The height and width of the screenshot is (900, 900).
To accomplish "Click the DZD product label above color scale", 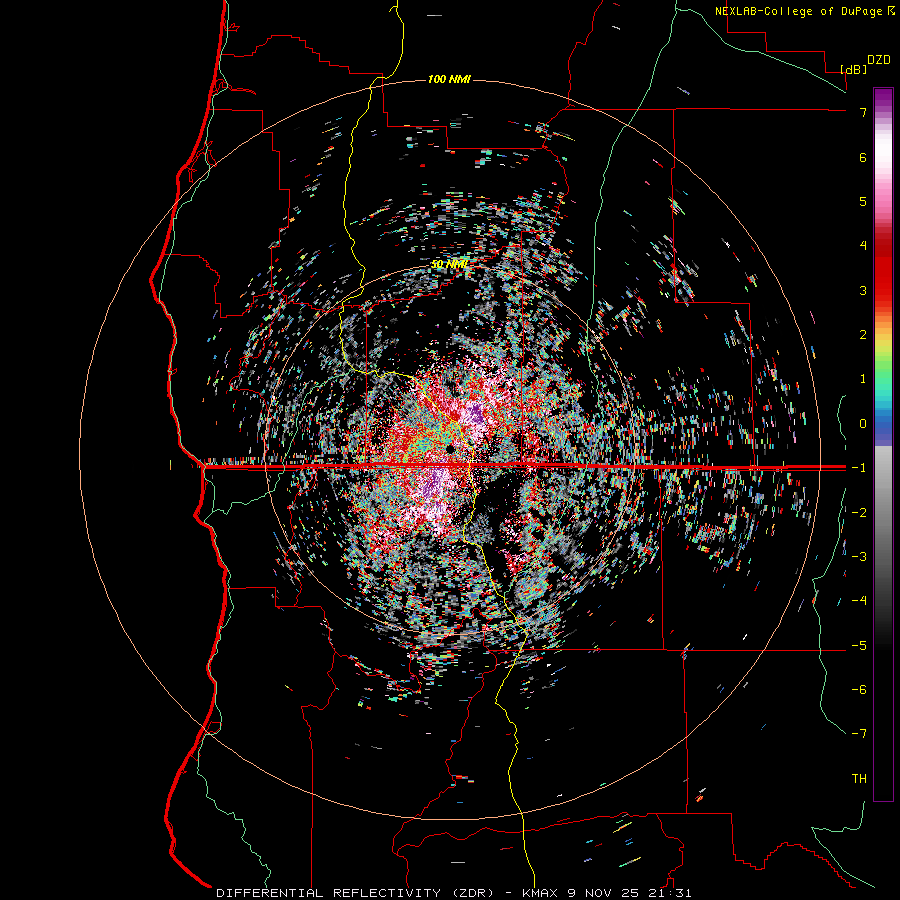I will 879,60.
